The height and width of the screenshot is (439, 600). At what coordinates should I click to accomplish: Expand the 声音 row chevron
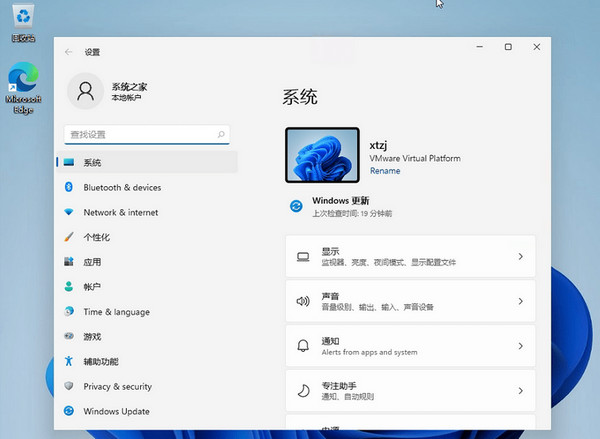(x=520, y=301)
